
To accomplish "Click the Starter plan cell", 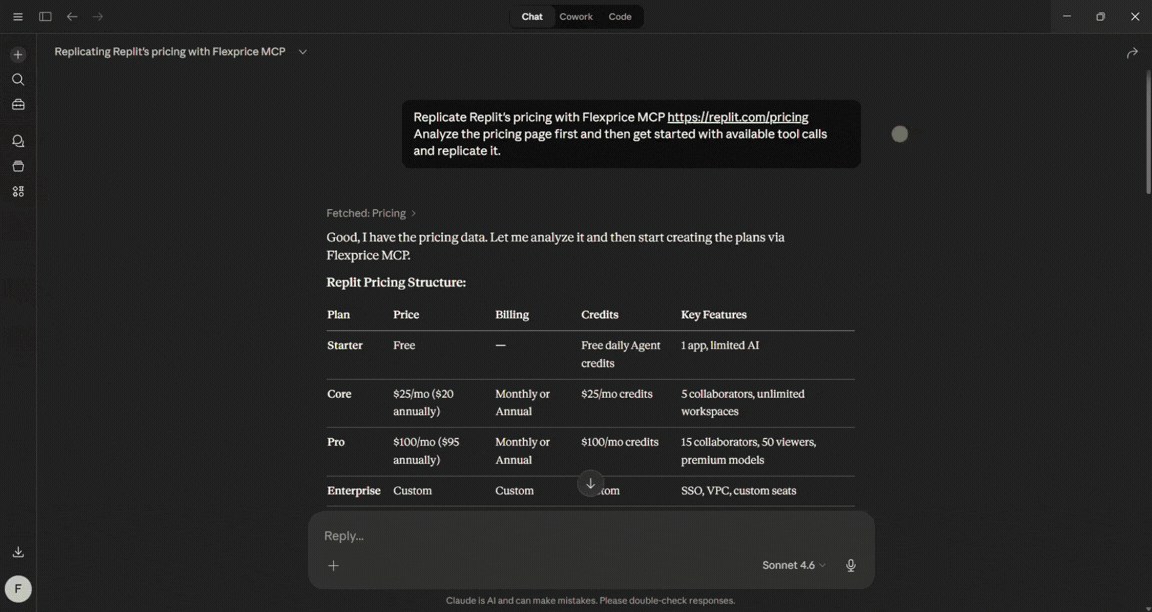I will (345, 345).
